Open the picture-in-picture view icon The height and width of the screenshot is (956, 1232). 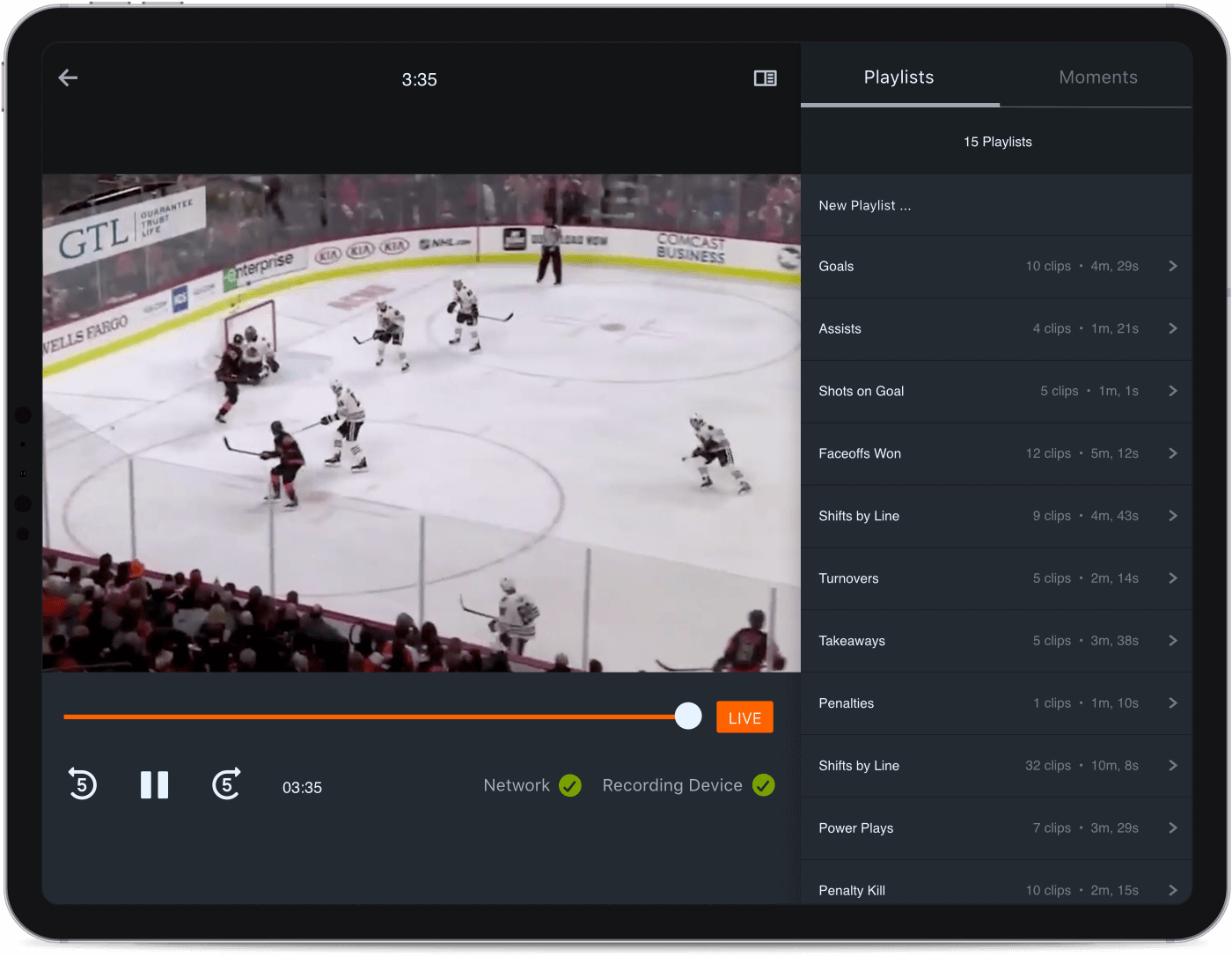pyautogui.click(x=765, y=78)
